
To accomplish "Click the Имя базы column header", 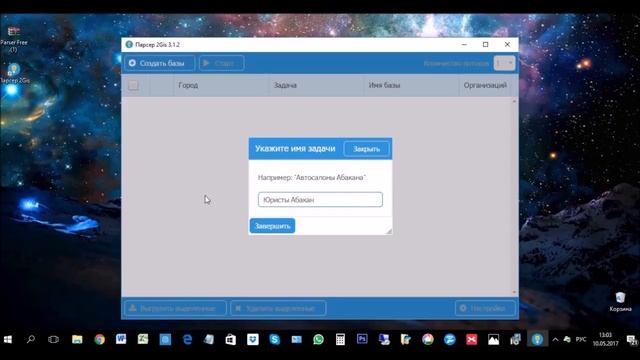I will pyautogui.click(x=384, y=85).
